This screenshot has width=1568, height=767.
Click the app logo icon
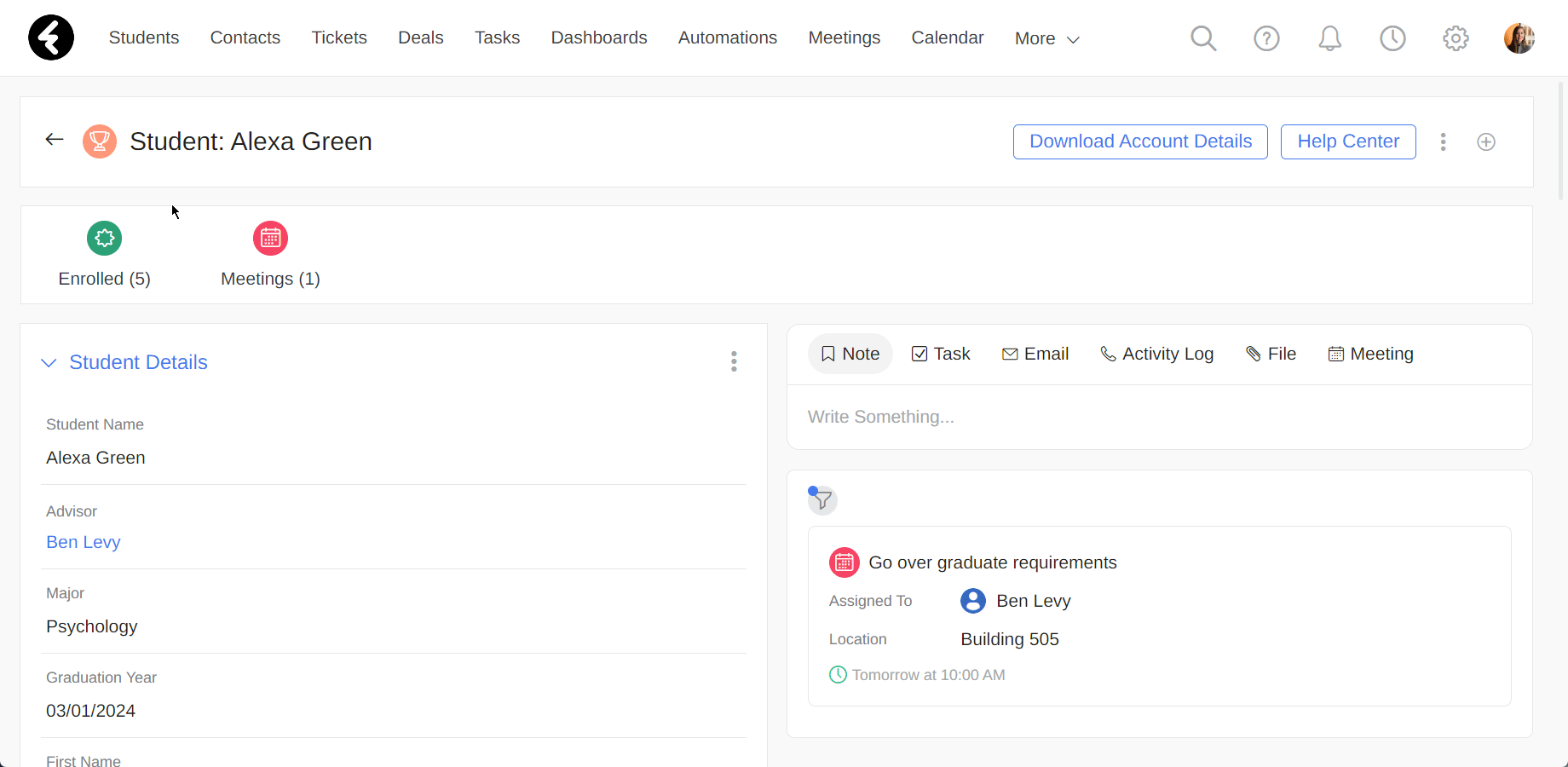(51, 37)
